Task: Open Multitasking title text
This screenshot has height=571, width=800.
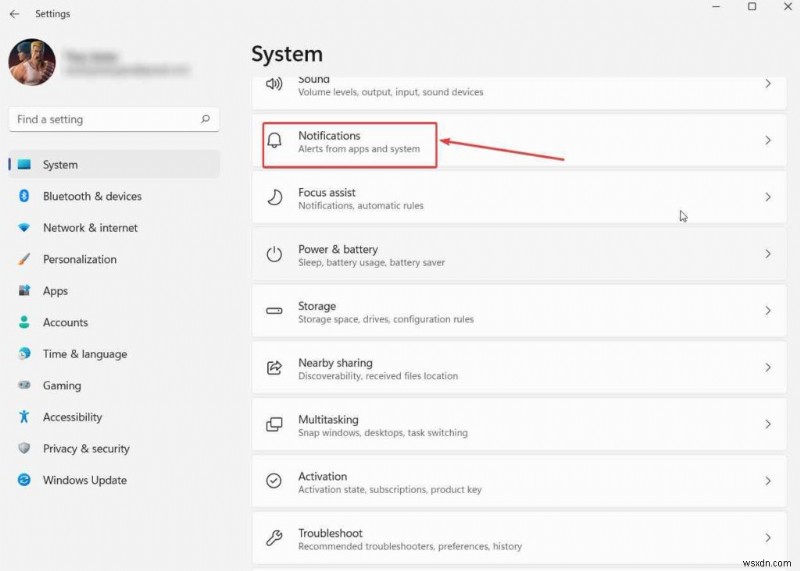Action: [328, 419]
